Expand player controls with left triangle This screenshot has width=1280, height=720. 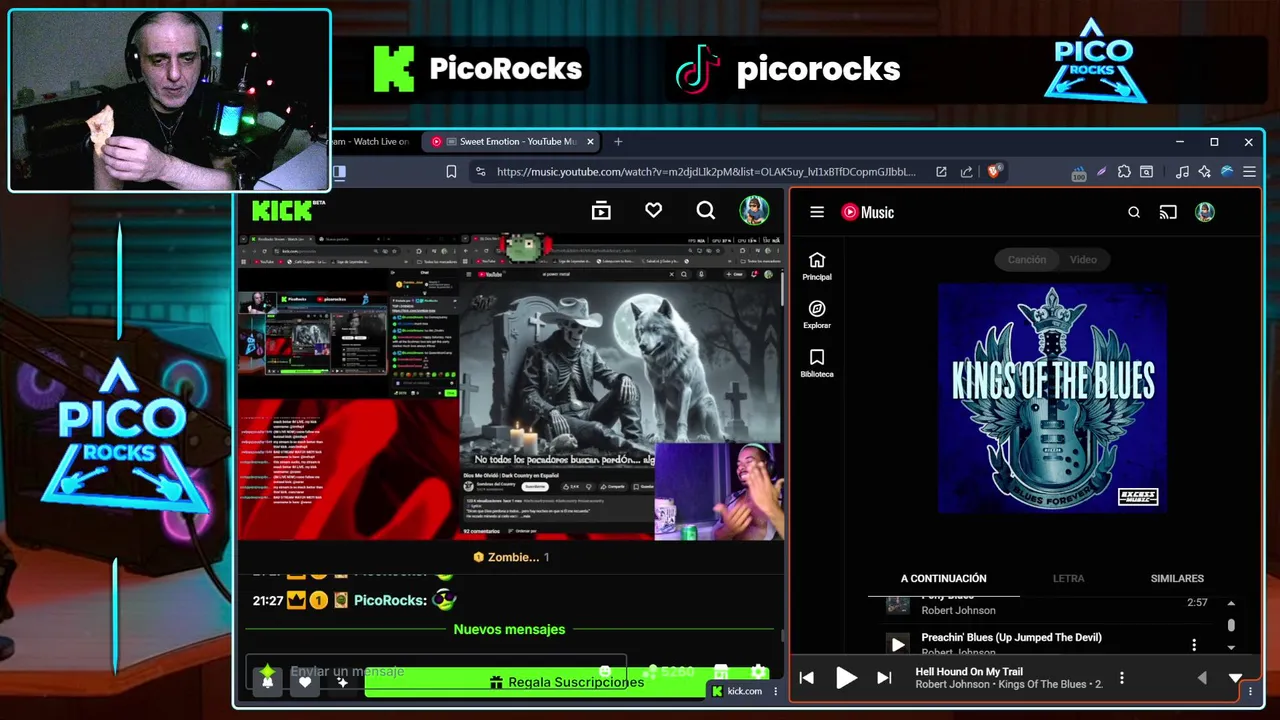(1202, 678)
